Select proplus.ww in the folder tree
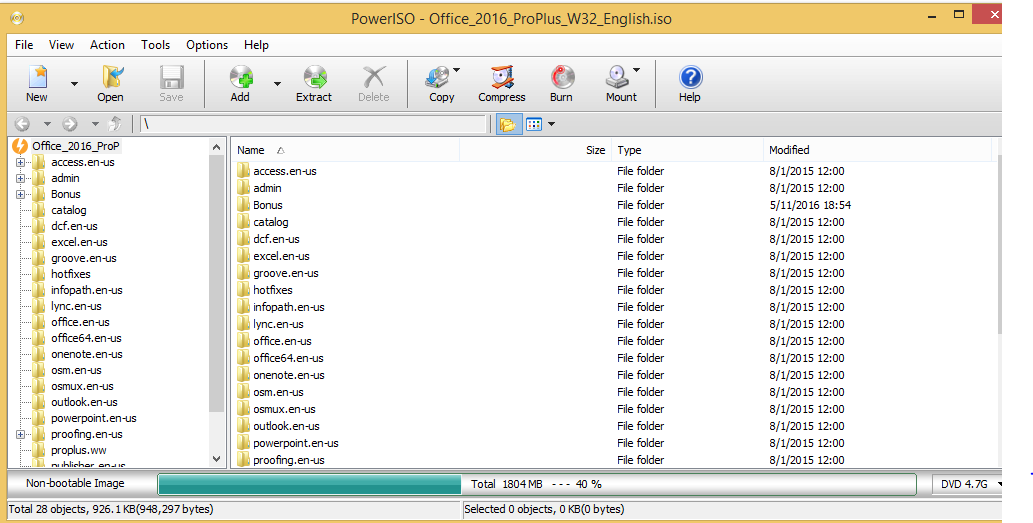 (x=79, y=451)
